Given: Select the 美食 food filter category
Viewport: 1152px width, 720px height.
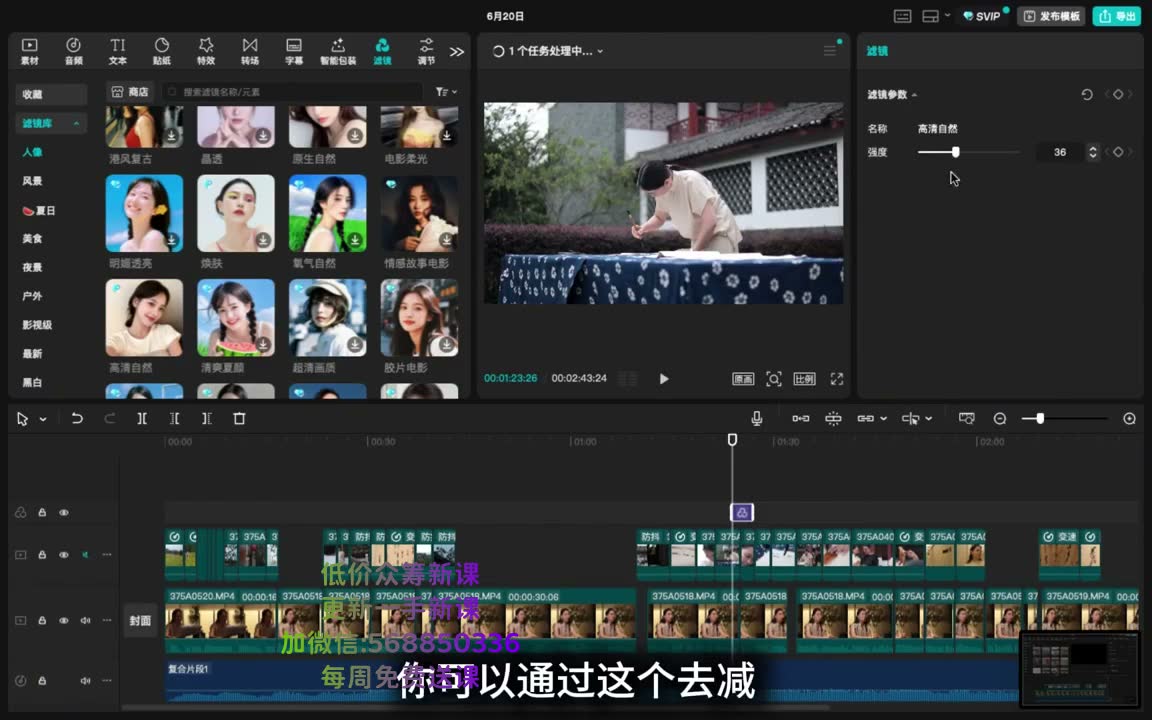Looking at the screenshot, I should click(32, 238).
